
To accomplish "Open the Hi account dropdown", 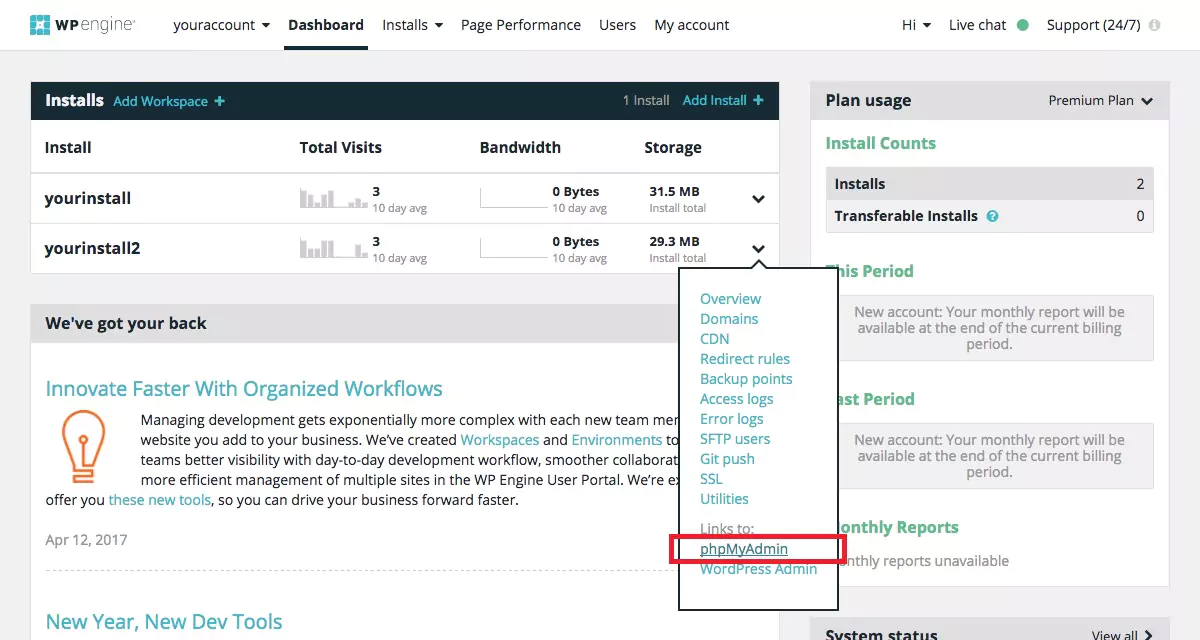I will tap(914, 24).
